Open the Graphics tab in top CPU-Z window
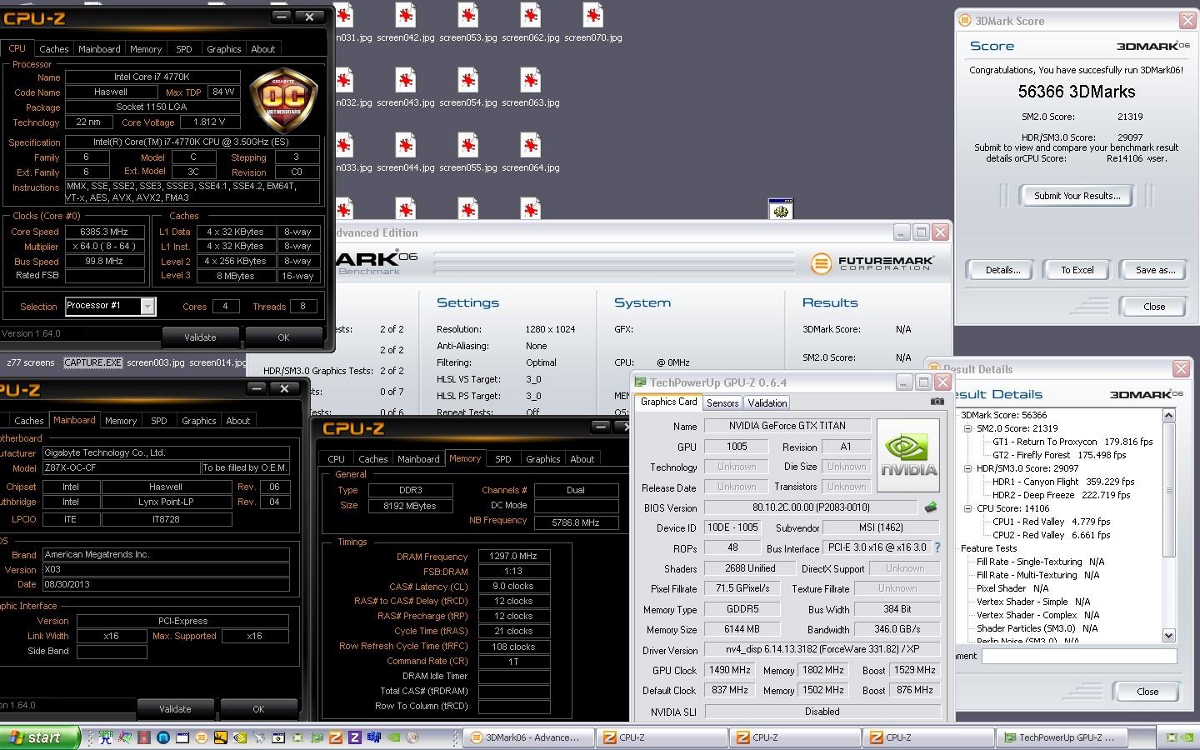Screen dimensions: 1200x750 pos(224,49)
